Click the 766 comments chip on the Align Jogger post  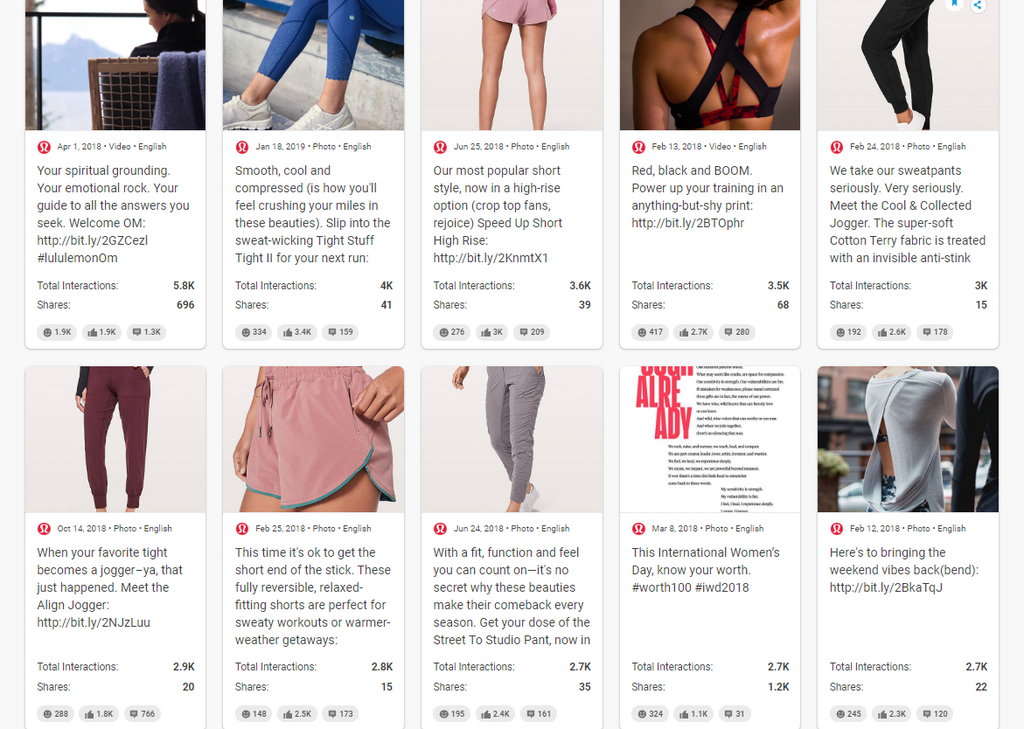point(142,714)
